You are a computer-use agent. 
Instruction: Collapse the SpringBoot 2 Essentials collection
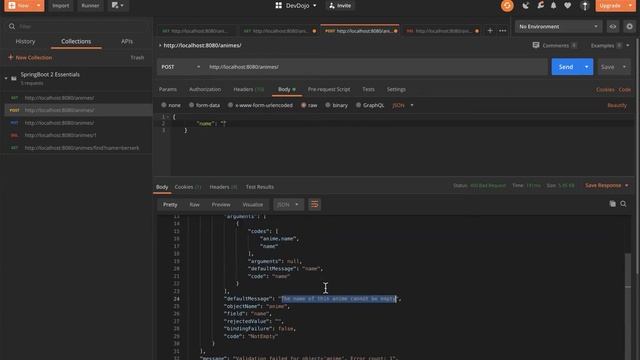[x=6, y=78]
